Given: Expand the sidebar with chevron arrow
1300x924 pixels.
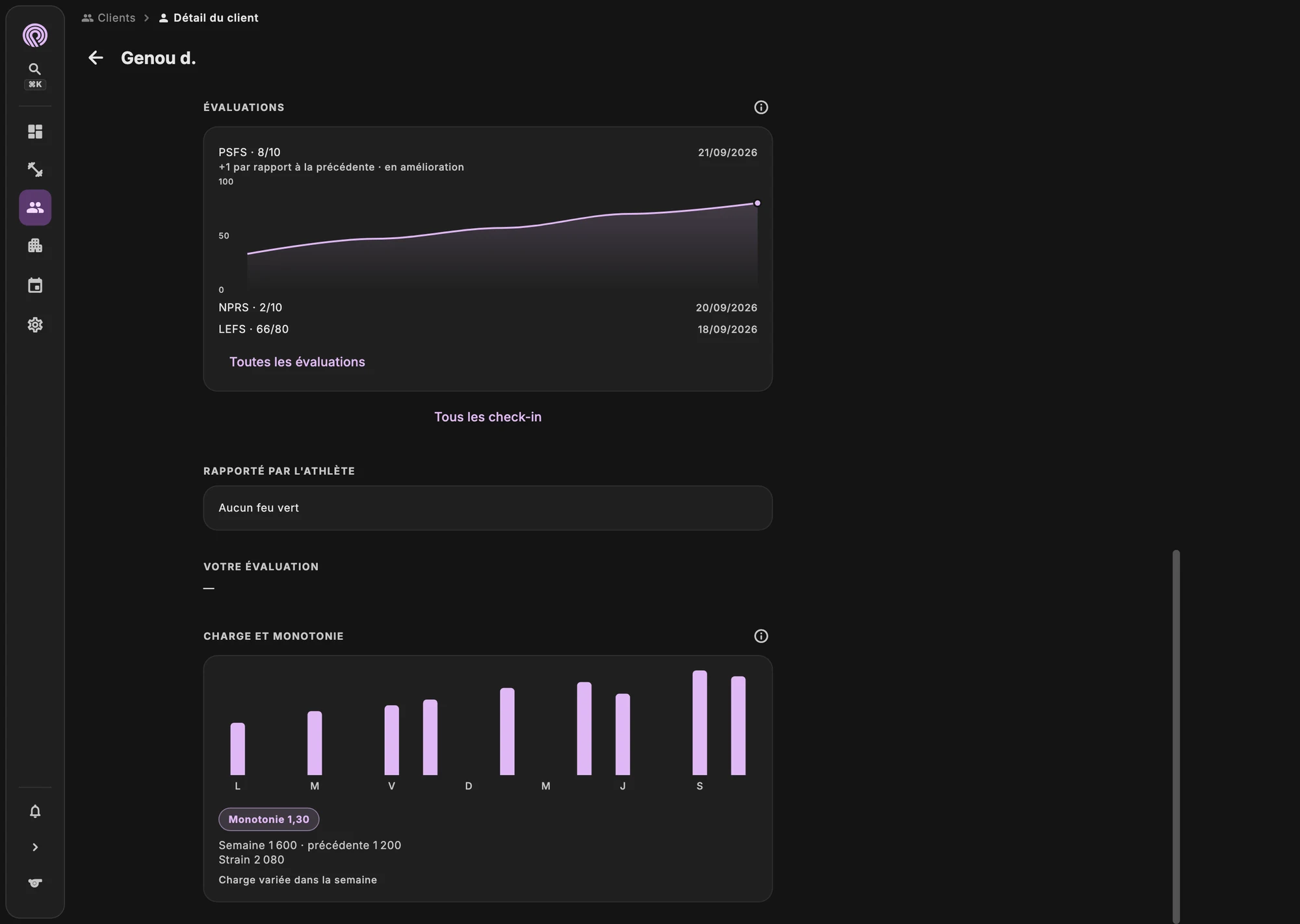Looking at the screenshot, I should 35,847.
